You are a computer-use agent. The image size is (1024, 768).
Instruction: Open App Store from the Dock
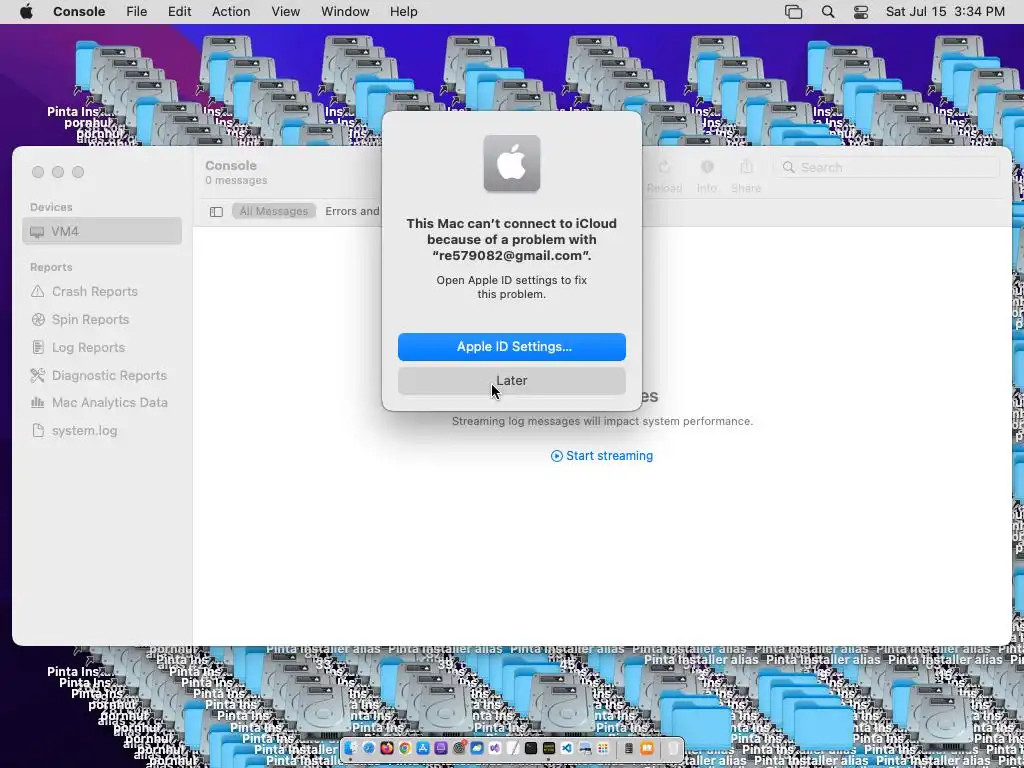[x=423, y=748]
